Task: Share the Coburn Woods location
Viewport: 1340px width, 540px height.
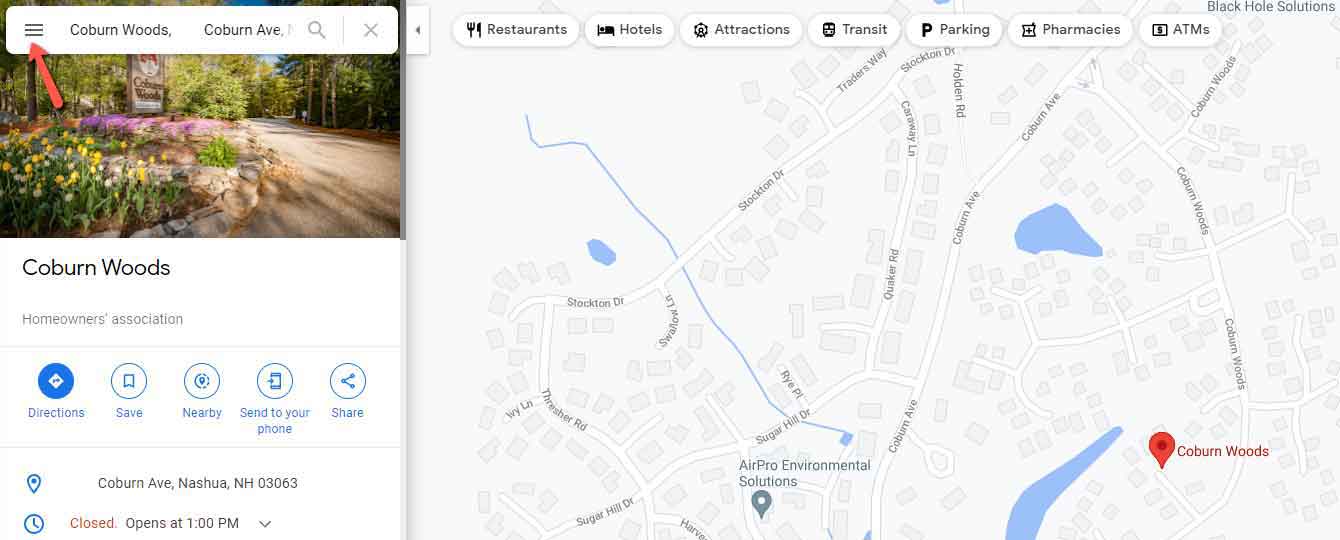Action: pyautogui.click(x=348, y=381)
